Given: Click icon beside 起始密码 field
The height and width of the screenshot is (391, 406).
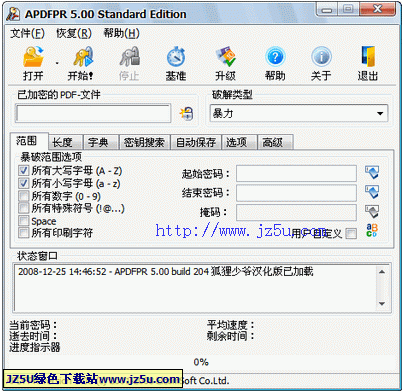Looking at the screenshot, I should point(372,173).
